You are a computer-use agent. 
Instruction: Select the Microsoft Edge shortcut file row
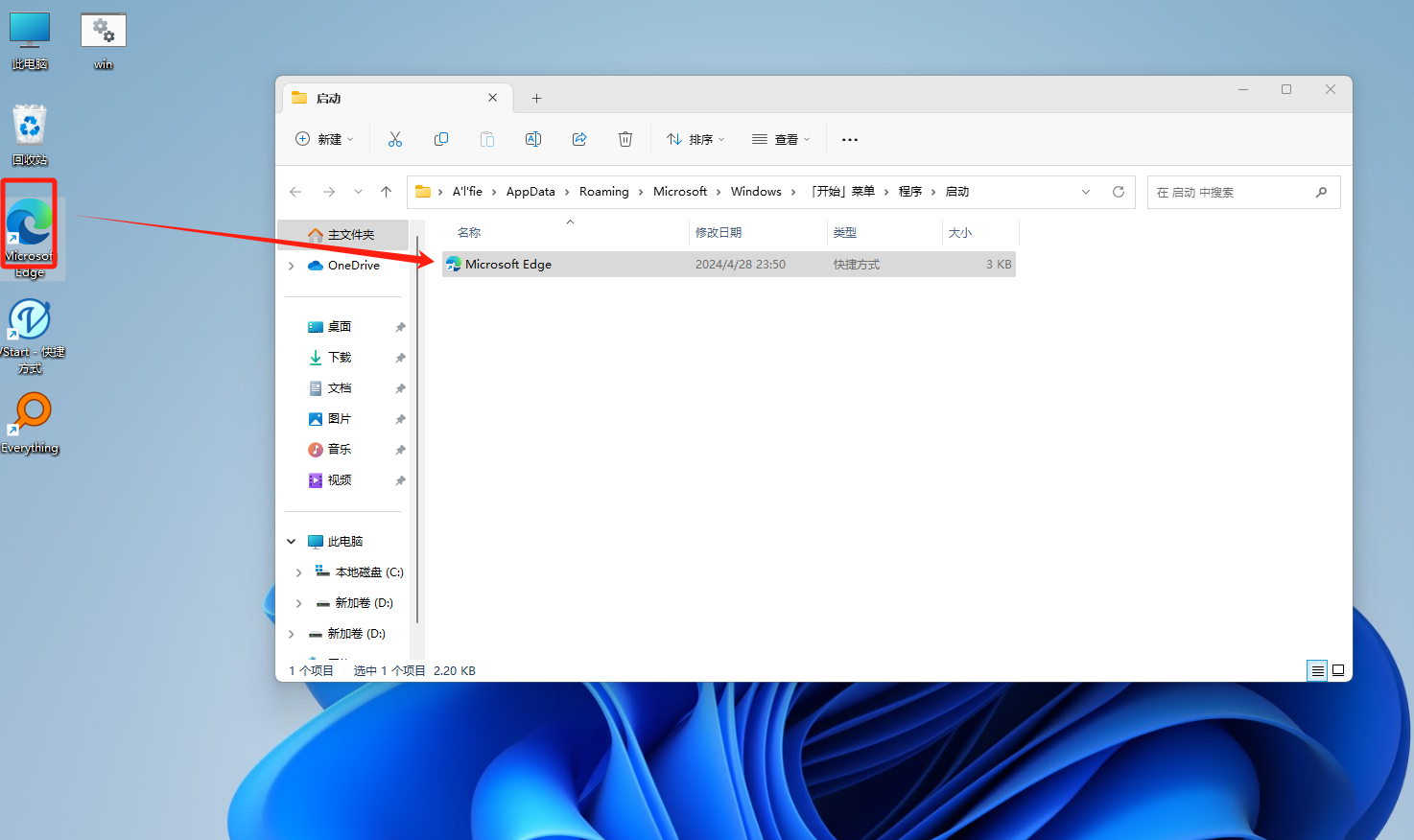click(729, 265)
